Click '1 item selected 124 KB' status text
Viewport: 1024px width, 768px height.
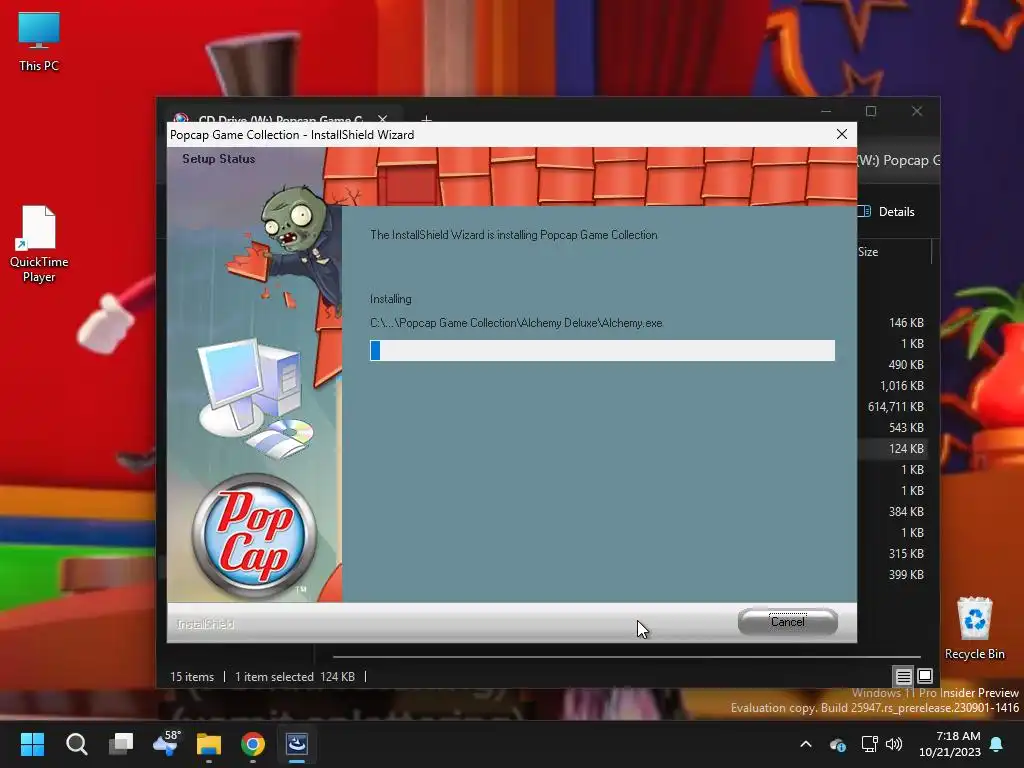(x=295, y=677)
